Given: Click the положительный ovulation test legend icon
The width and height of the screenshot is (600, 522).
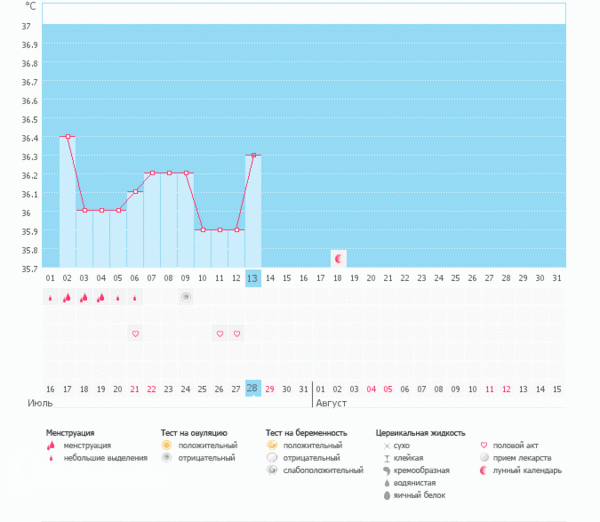Looking at the screenshot, I should (x=167, y=445).
